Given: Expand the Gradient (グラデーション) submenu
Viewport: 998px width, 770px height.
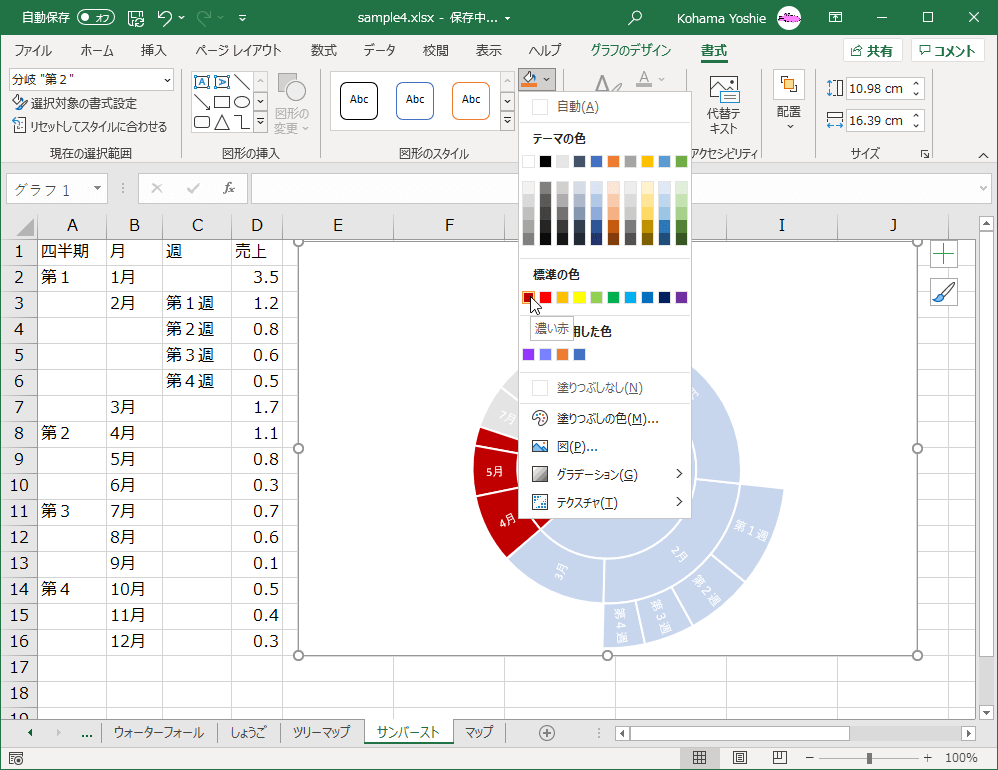Looking at the screenshot, I should [597, 474].
